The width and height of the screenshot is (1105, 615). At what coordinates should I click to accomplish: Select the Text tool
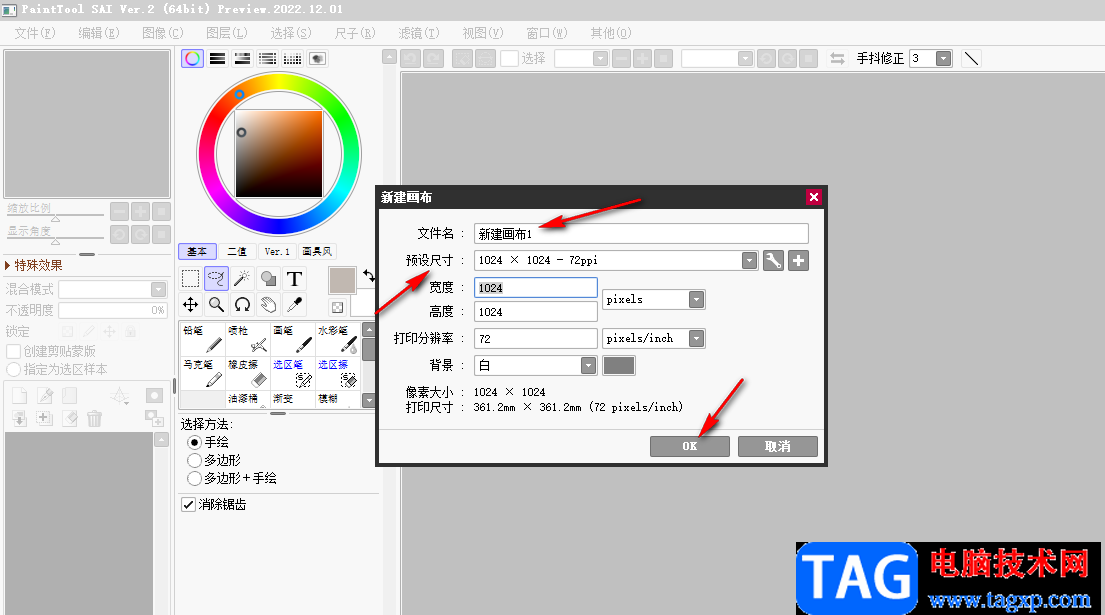point(295,279)
